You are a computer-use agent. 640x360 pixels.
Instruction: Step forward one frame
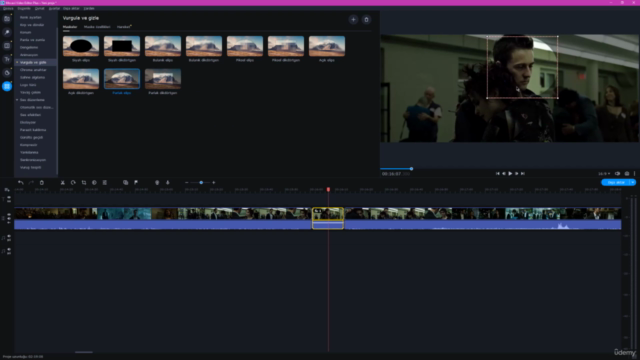coord(516,173)
